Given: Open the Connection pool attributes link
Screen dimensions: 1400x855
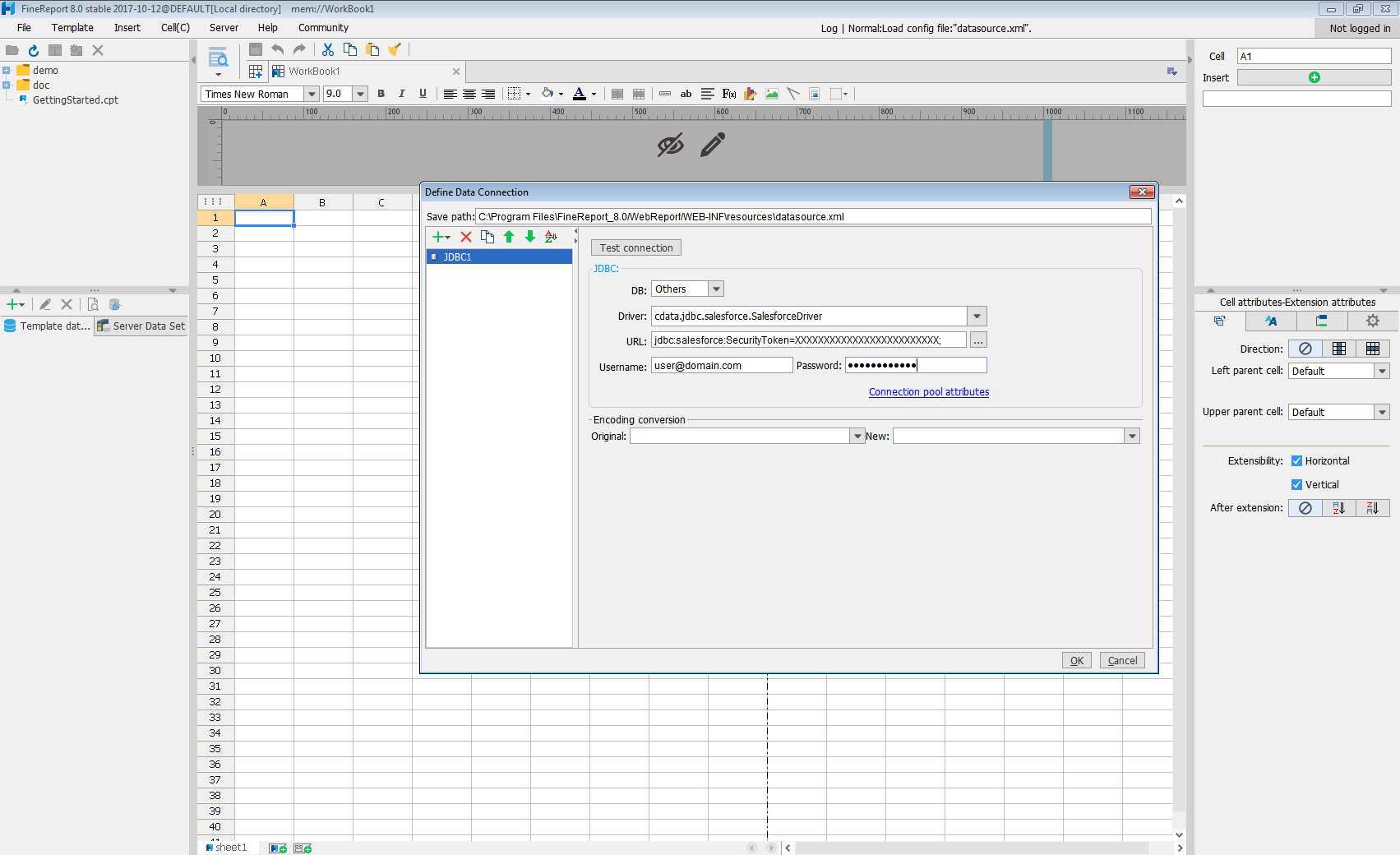Looking at the screenshot, I should click(x=929, y=392).
